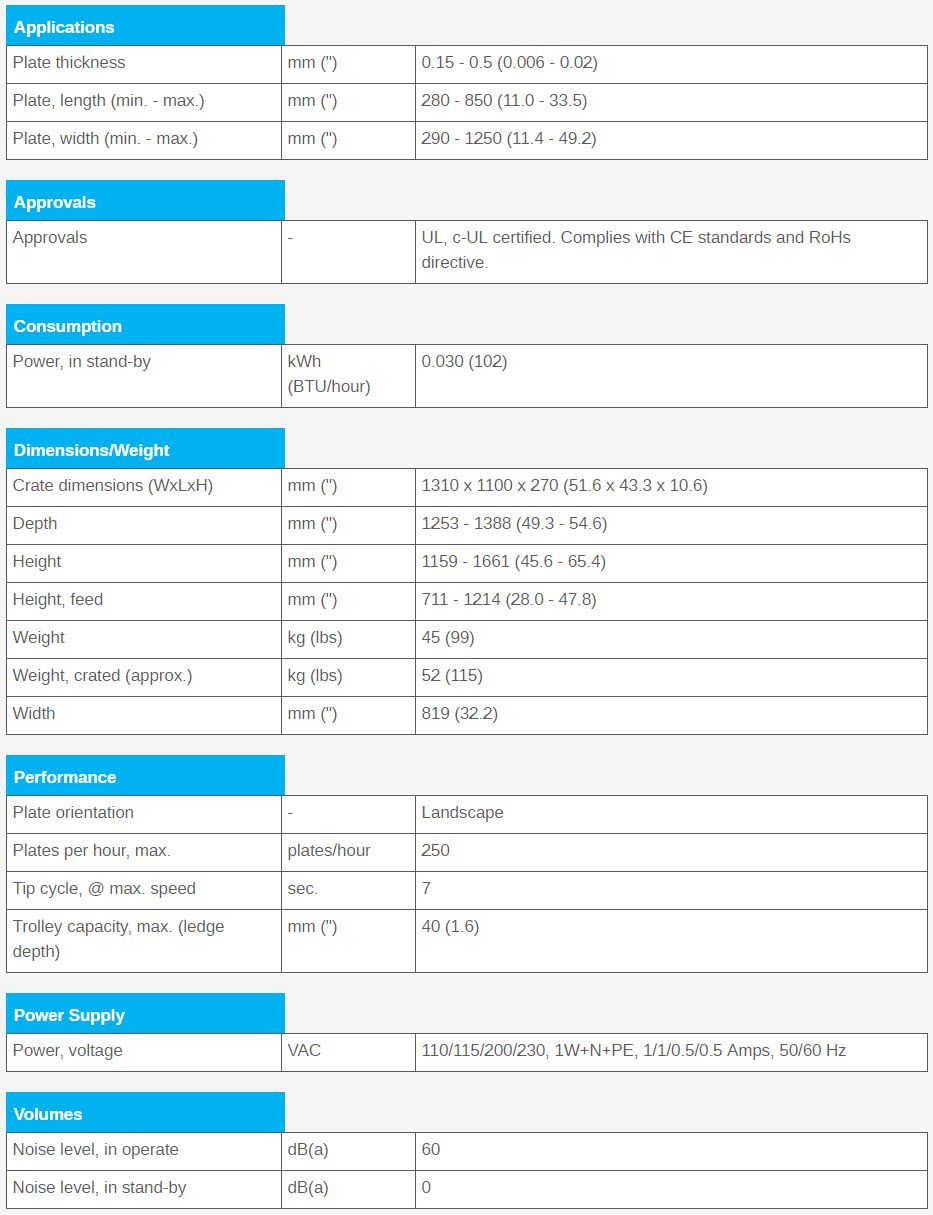Click the Weight, crated (approx.) label
This screenshot has width=933, height=1215.
pos(102,675)
